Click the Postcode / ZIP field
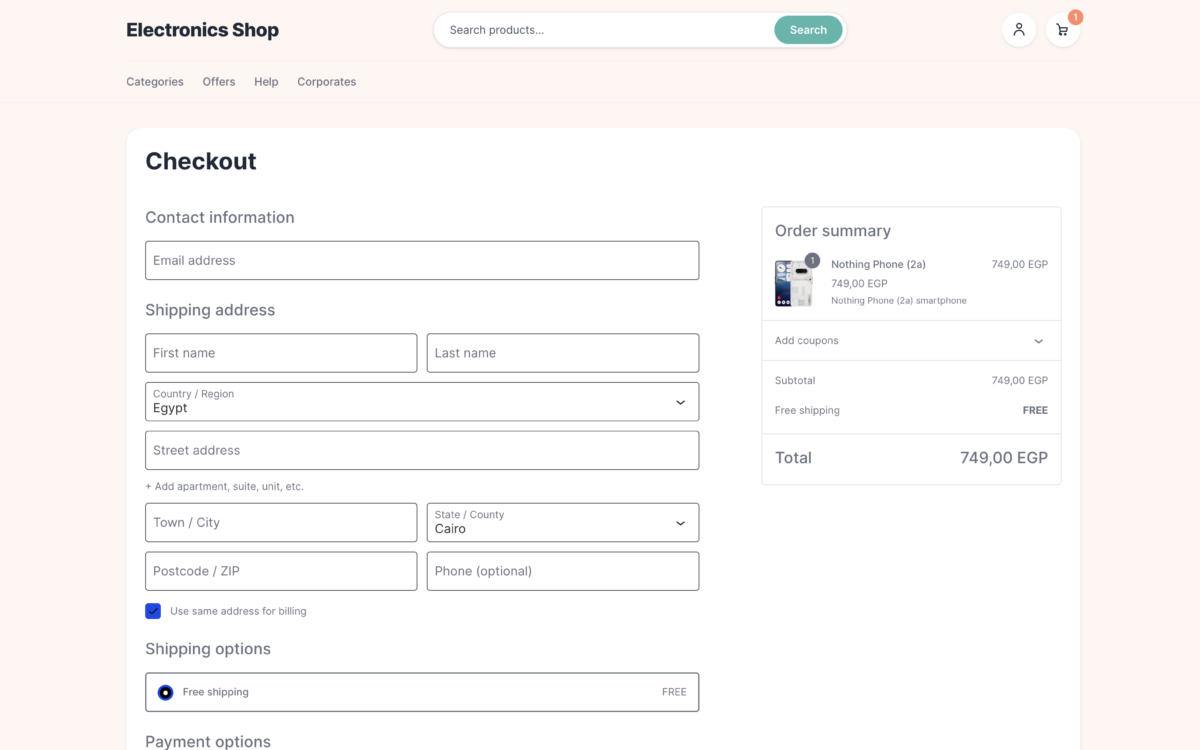This screenshot has height=750, width=1200. pyautogui.click(x=281, y=571)
